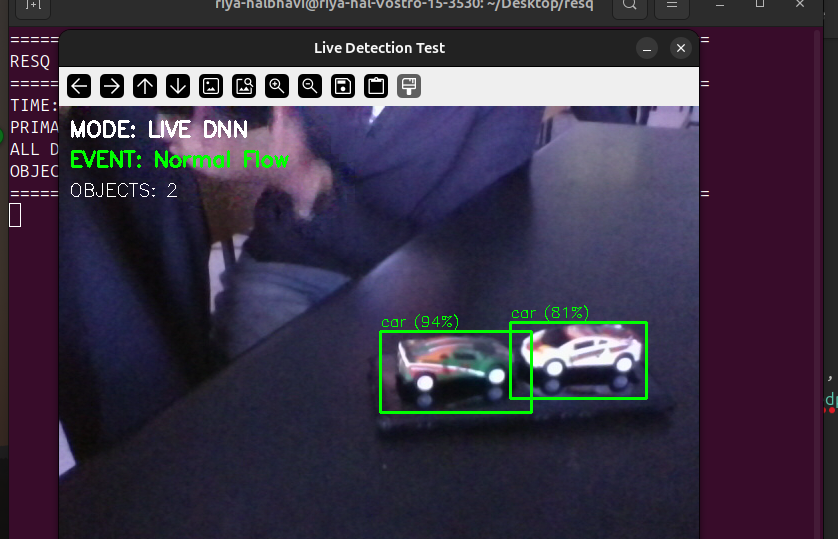The height and width of the screenshot is (539, 838).
Task: Maximize the terminal window
Action: pos(759,4)
